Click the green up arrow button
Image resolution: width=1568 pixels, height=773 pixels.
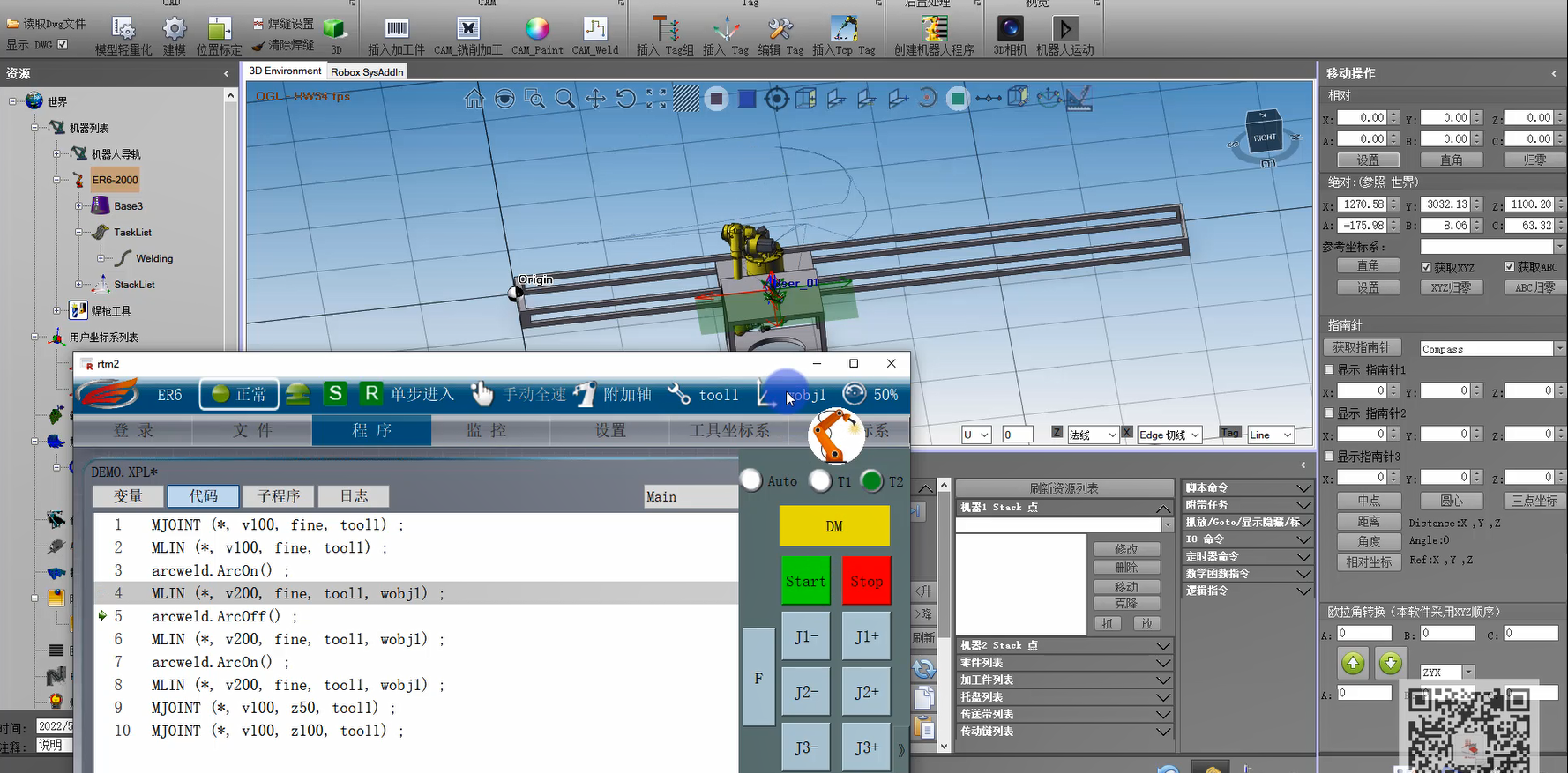point(1353,662)
